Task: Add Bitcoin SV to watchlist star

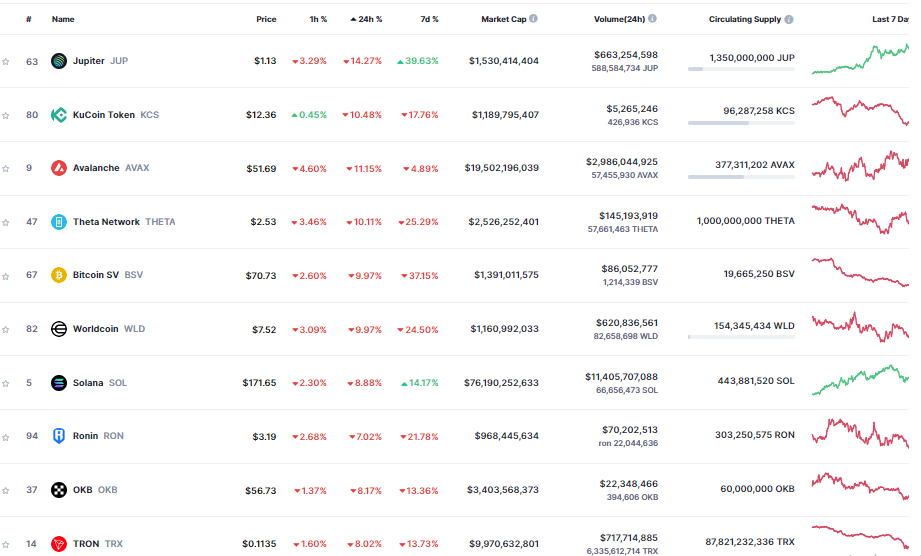Action: (6, 276)
